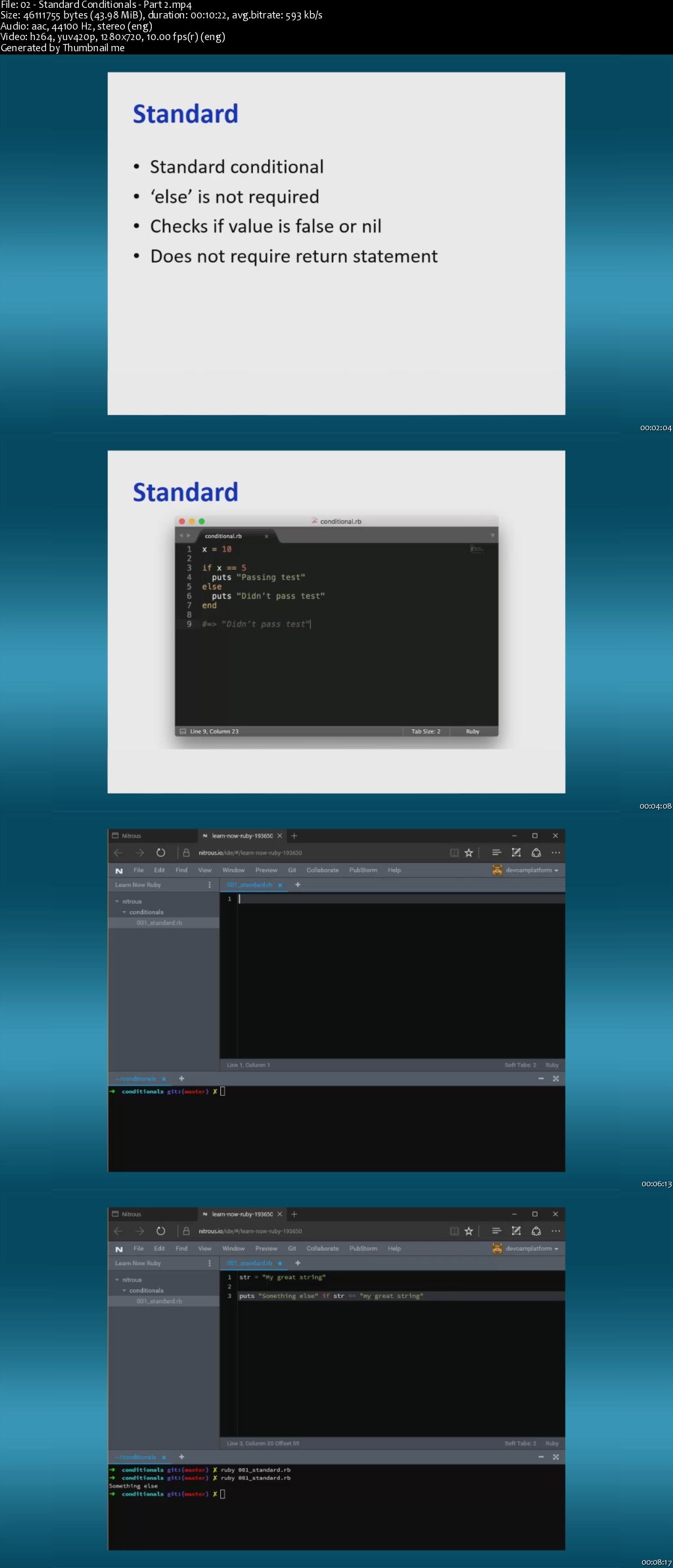The width and height of the screenshot is (673, 1568).
Task: Maximize the terminal panel in the code frame
Action: (556, 1457)
